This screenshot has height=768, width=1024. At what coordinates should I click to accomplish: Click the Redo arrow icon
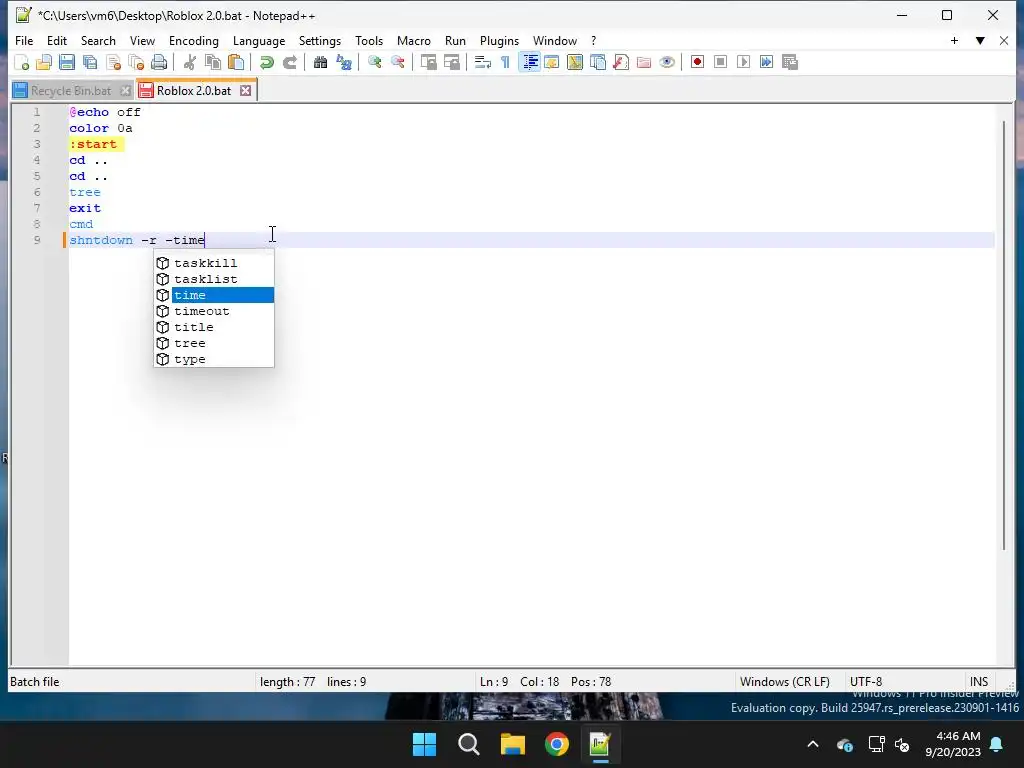point(289,62)
